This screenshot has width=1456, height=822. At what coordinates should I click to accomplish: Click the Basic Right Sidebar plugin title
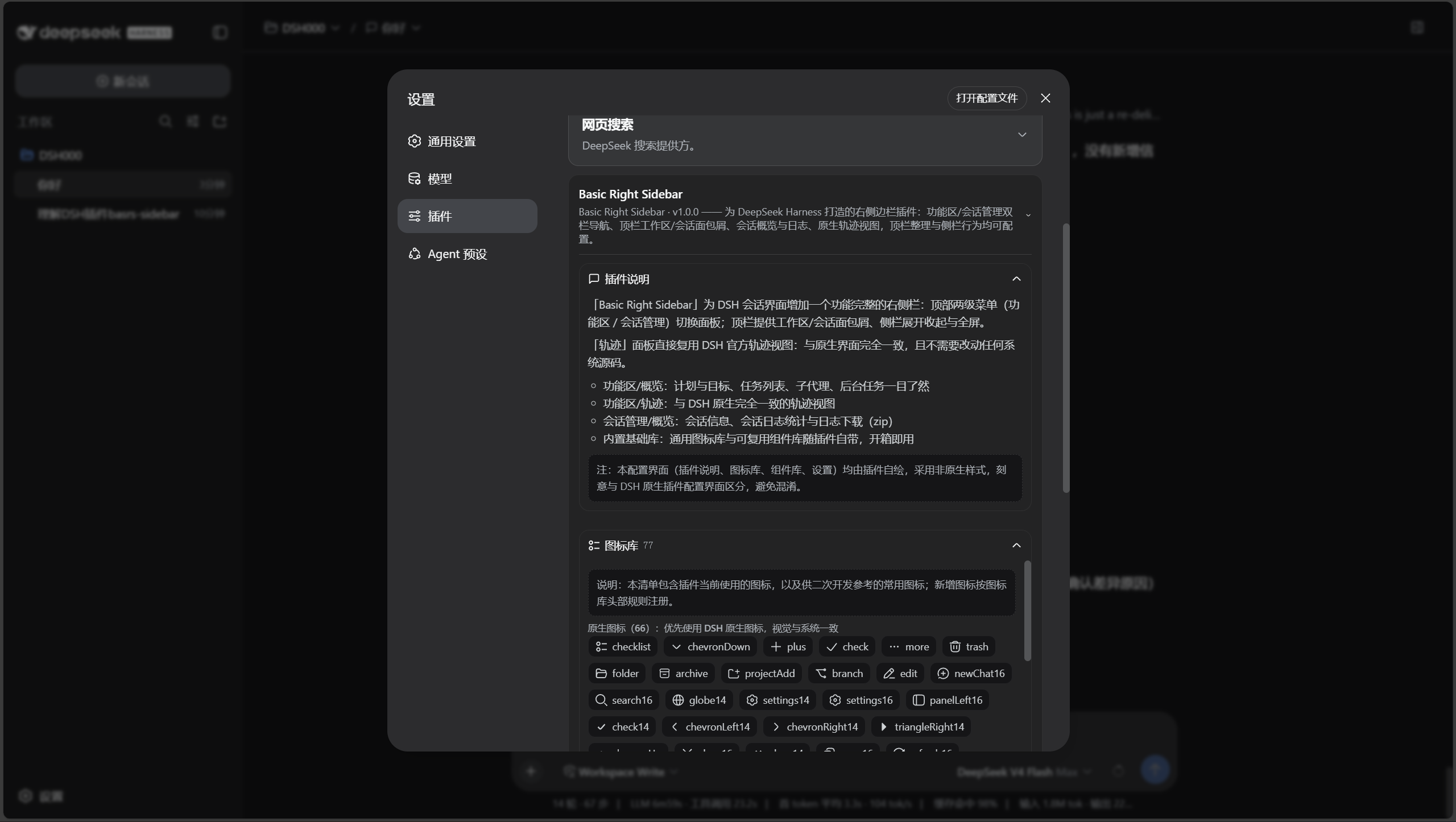pos(630,194)
